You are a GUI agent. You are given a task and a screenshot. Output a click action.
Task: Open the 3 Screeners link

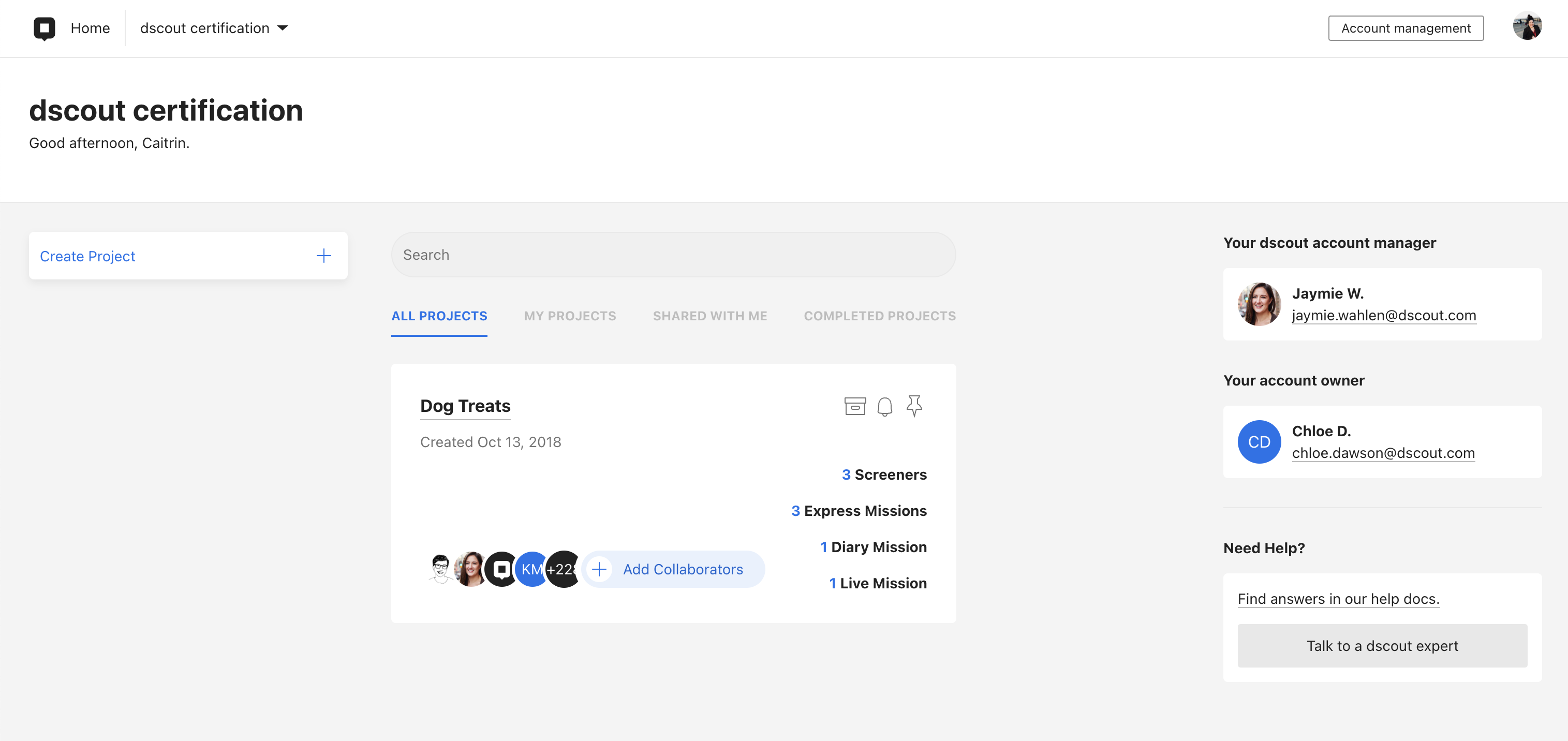pyautogui.click(x=884, y=475)
